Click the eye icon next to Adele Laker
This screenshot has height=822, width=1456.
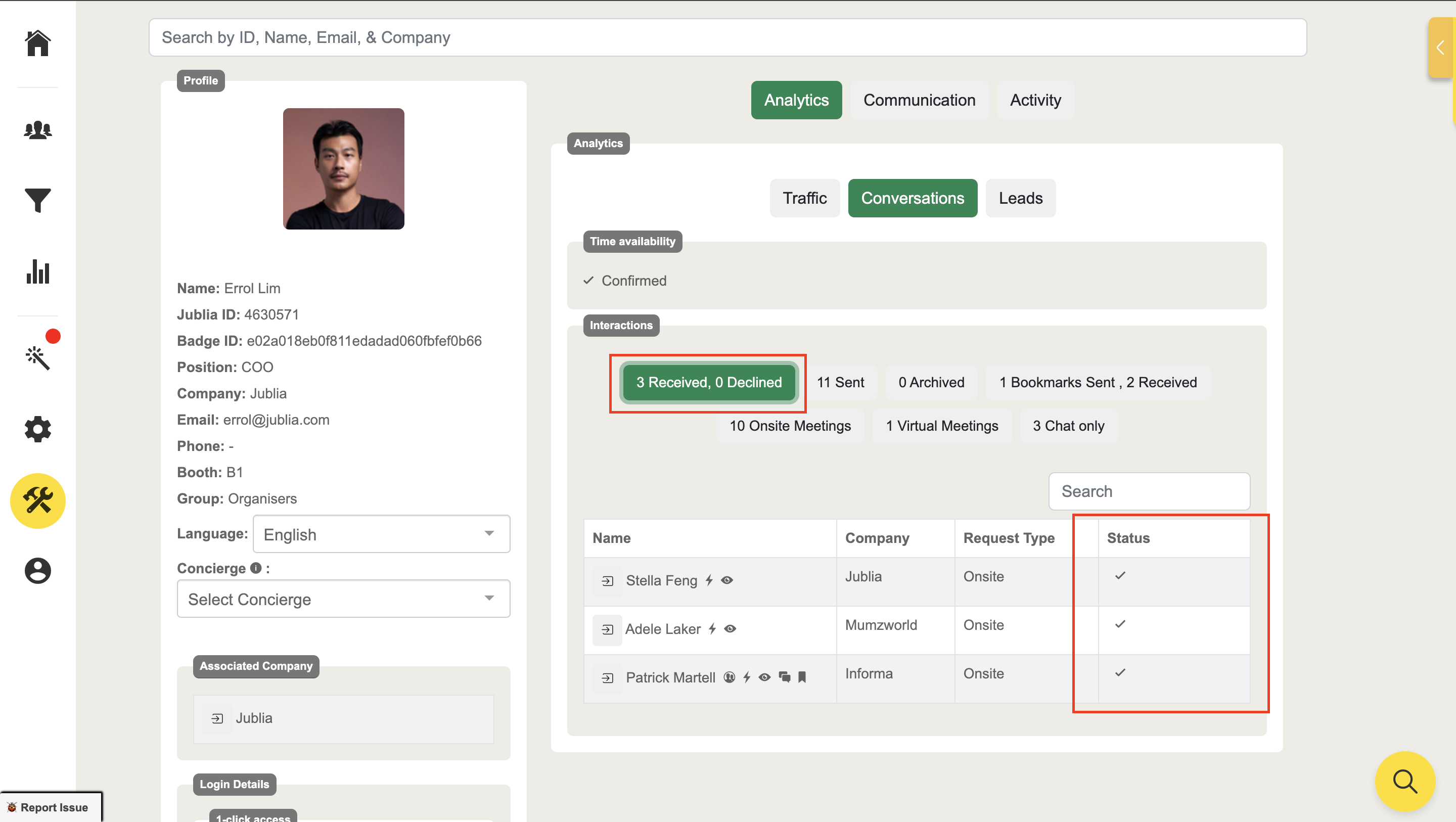730,629
